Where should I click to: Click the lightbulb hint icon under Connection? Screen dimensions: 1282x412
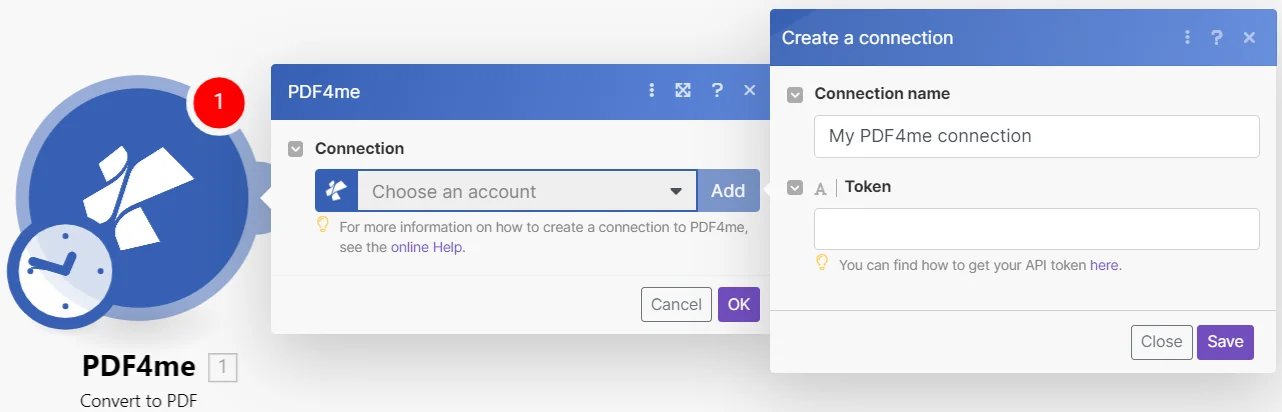(x=323, y=225)
